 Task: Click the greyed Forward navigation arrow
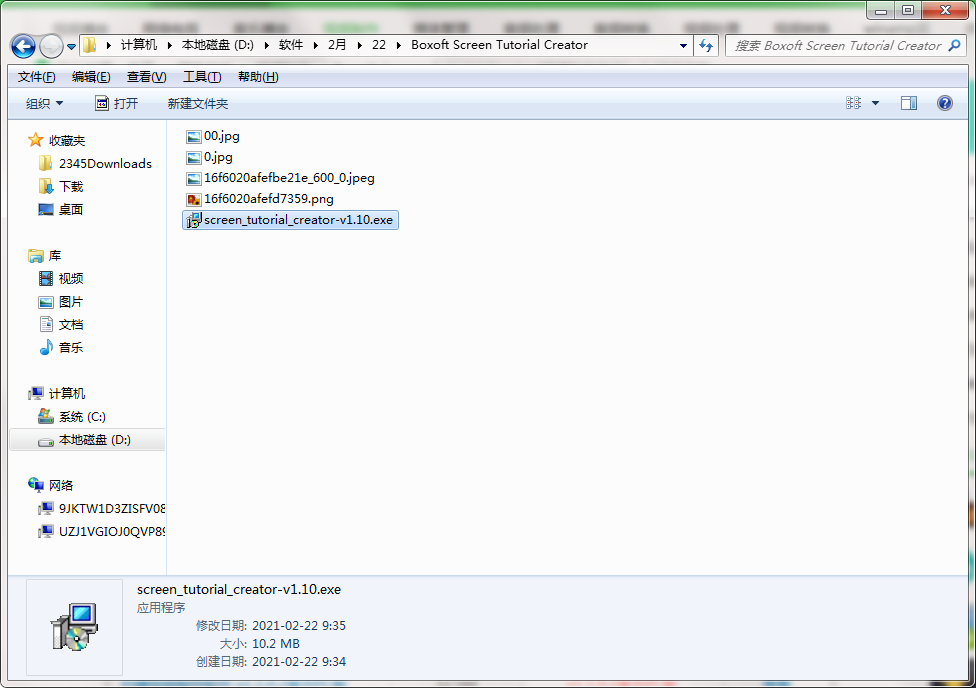[x=51, y=46]
